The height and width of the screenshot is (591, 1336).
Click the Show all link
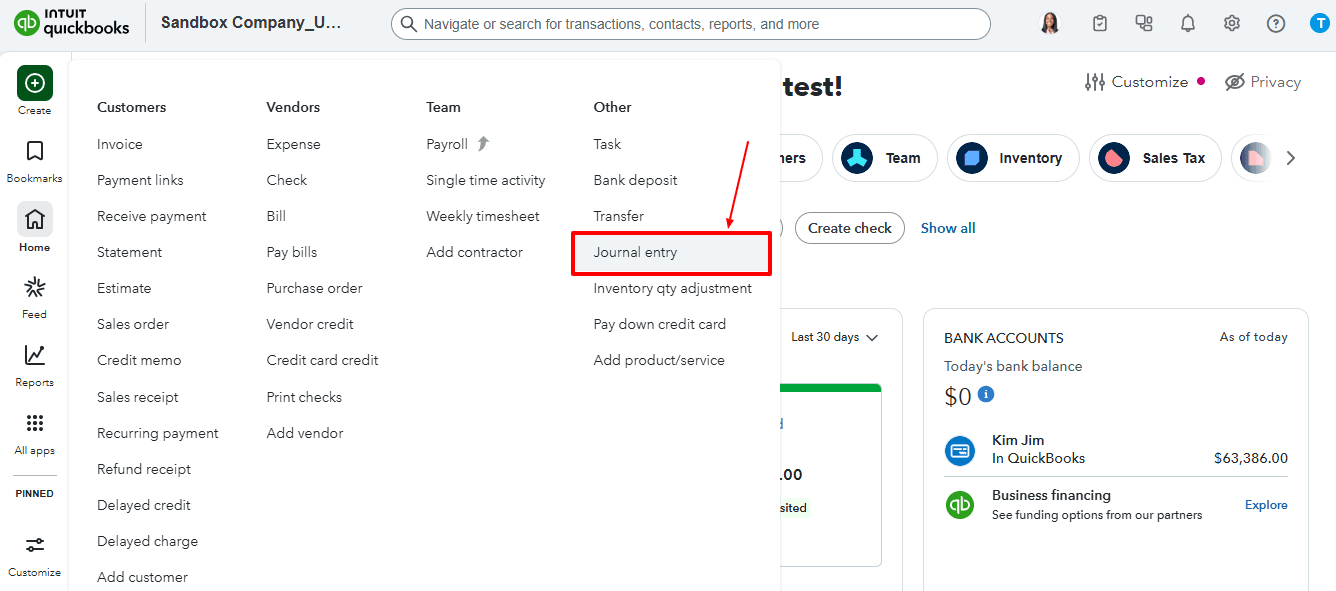point(948,228)
